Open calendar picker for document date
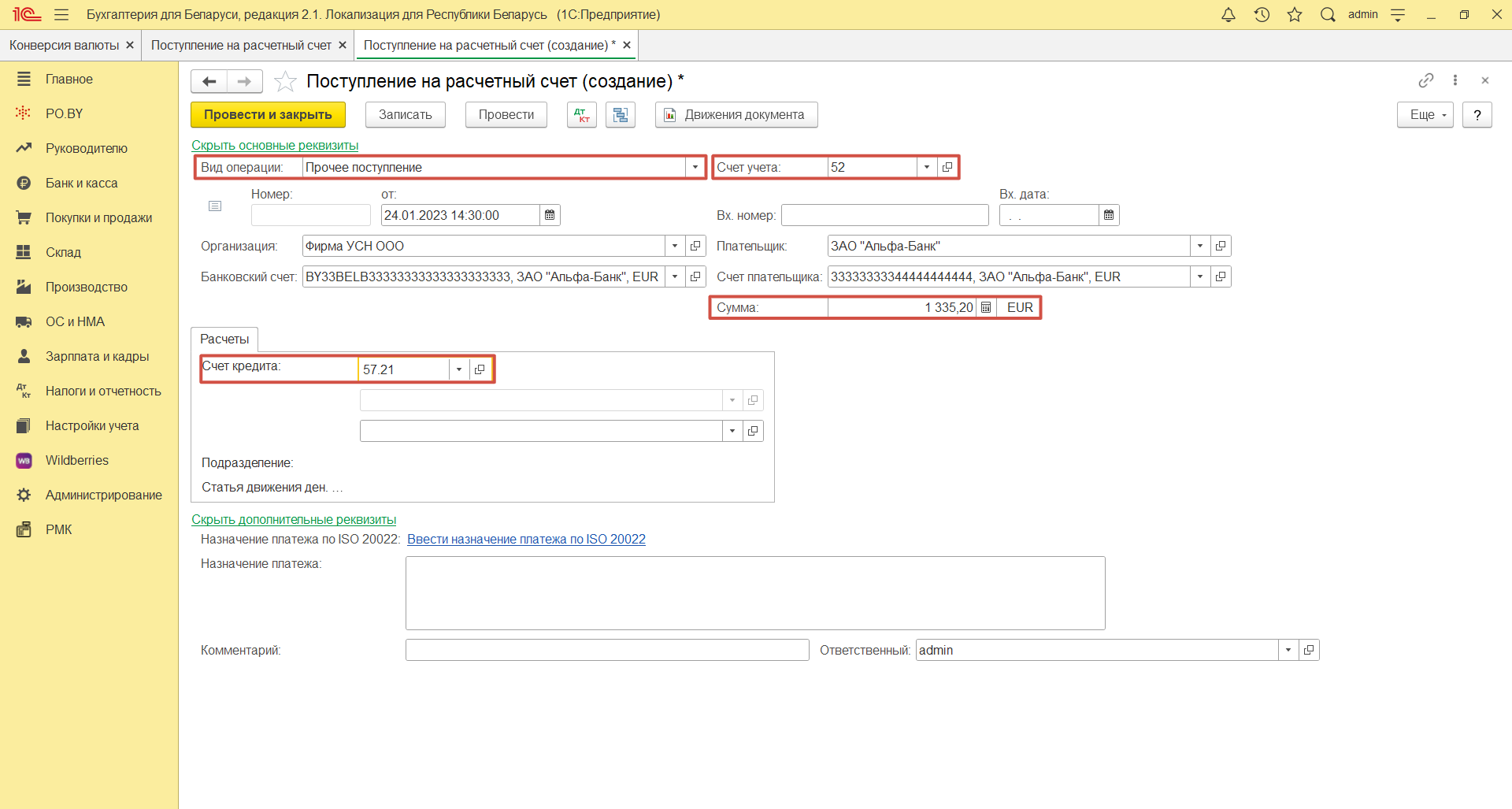 (x=550, y=215)
